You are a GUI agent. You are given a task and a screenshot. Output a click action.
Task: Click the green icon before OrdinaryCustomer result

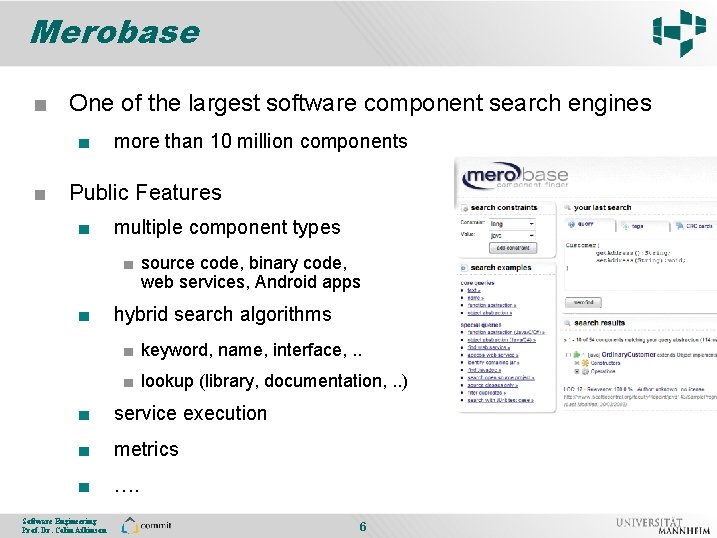point(577,354)
